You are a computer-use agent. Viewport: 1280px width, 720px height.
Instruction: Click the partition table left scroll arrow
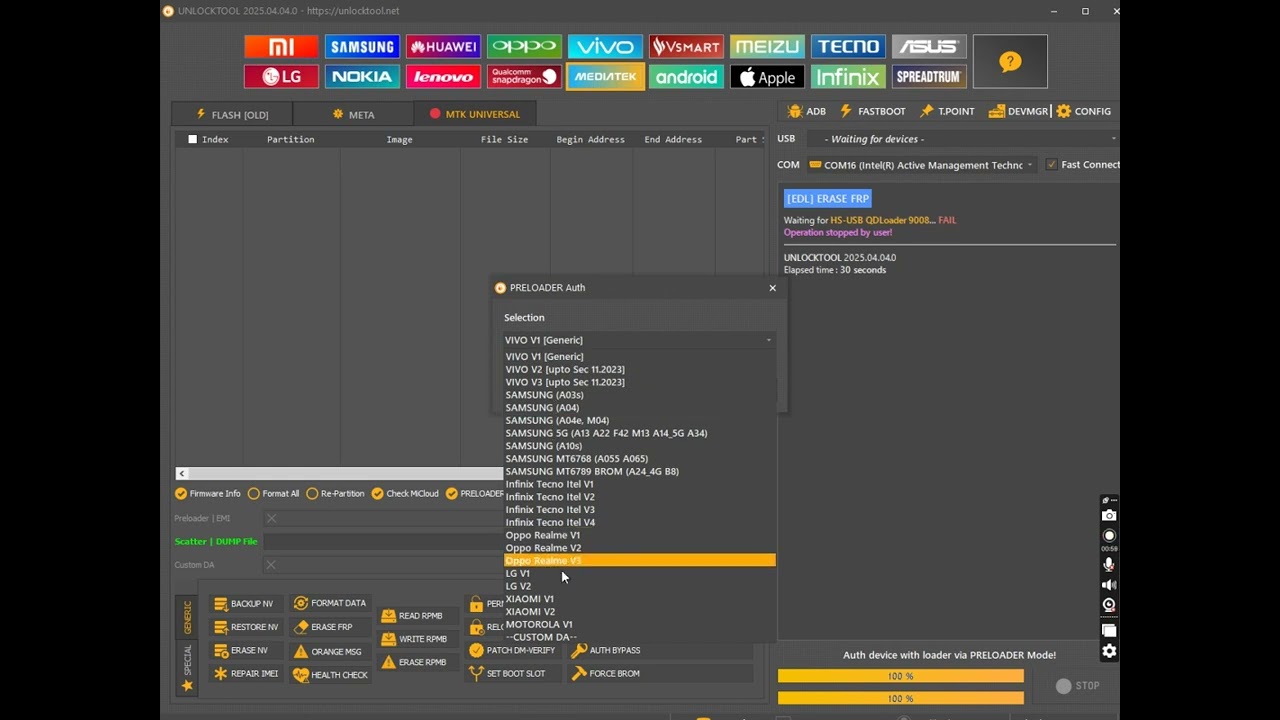(181, 474)
